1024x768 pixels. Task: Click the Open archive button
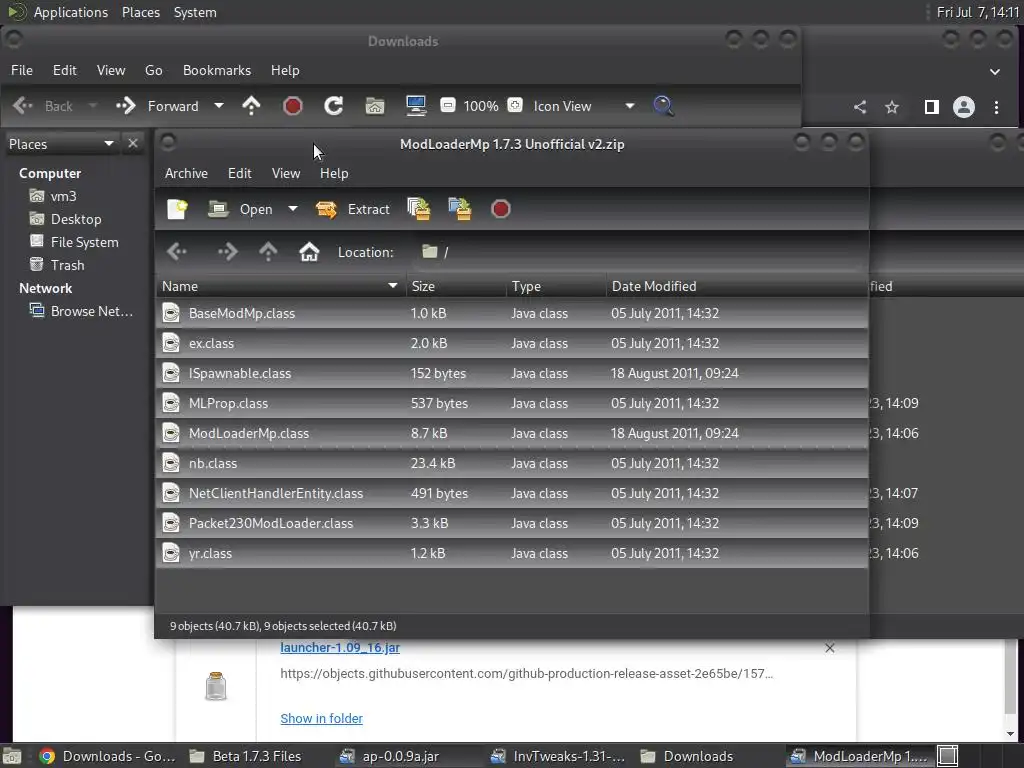pos(240,209)
